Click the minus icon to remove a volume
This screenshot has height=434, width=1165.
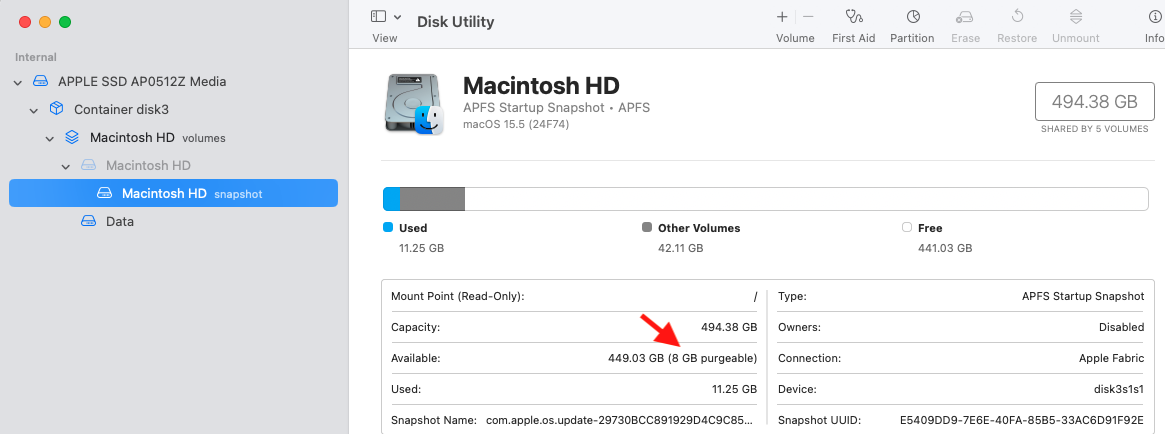pos(808,16)
